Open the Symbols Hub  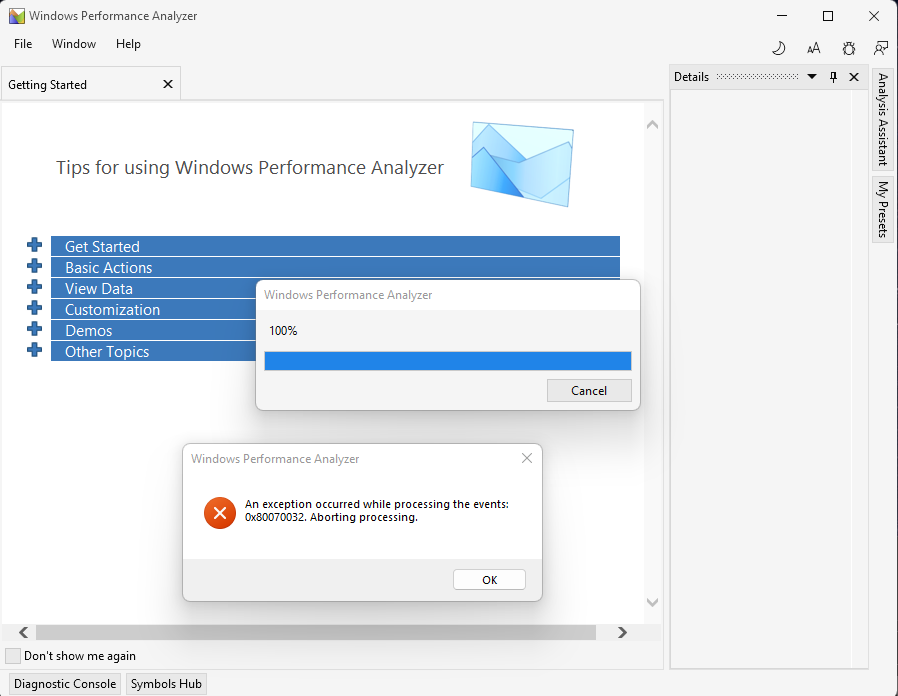(x=166, y=684)
